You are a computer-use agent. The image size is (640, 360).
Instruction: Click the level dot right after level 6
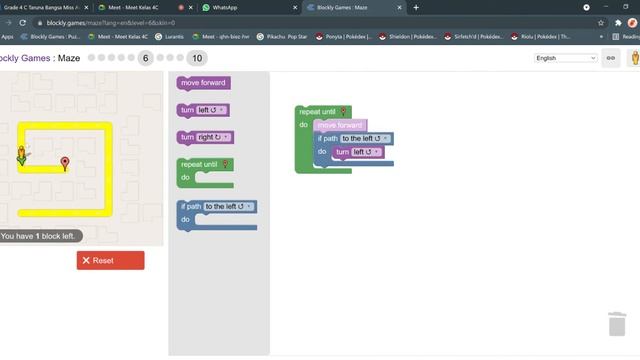(x=160, y=58)
